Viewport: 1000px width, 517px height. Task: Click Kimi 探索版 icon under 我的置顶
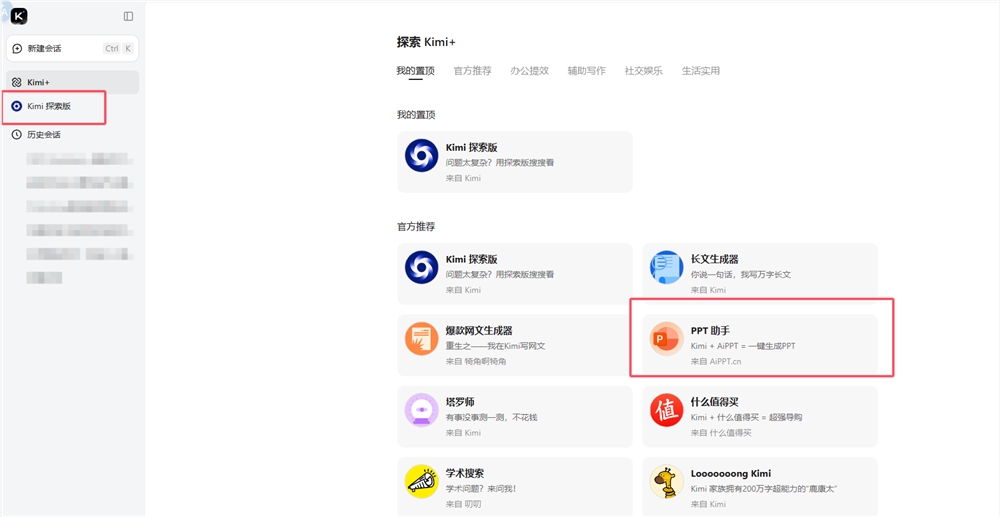tap(422, 155)
